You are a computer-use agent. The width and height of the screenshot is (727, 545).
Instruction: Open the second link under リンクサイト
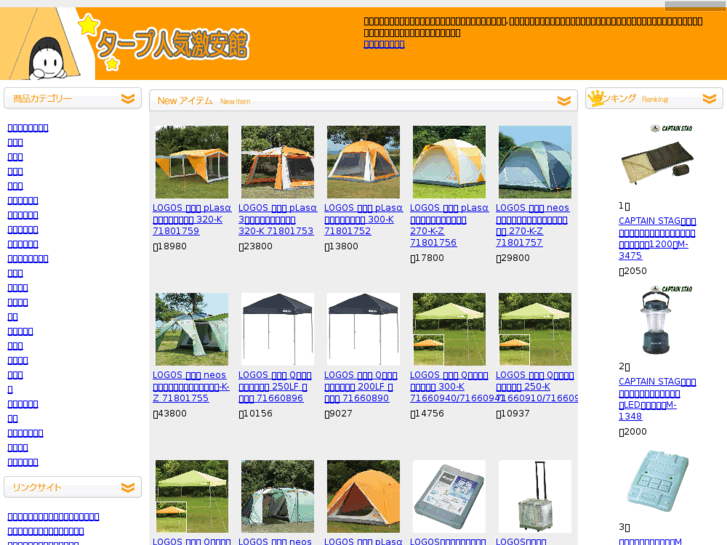point(45,531)
